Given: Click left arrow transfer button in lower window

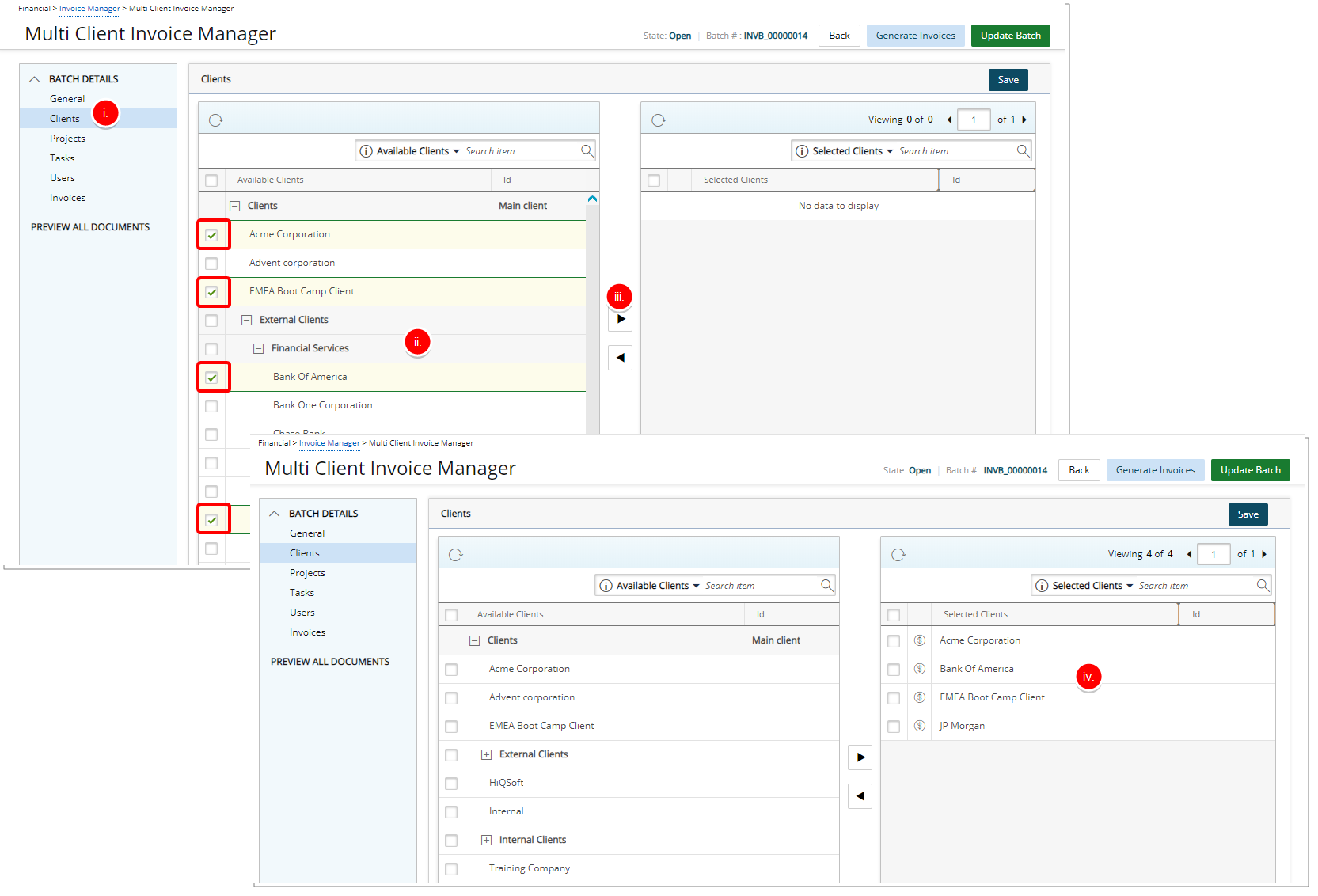Looking at the screenshot, I should 860,796.
